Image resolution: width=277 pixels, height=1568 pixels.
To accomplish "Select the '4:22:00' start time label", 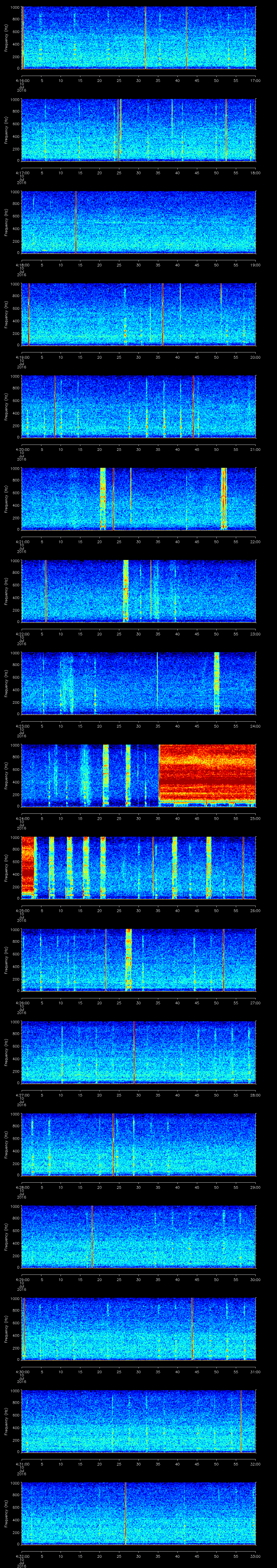I will [22, 634].
